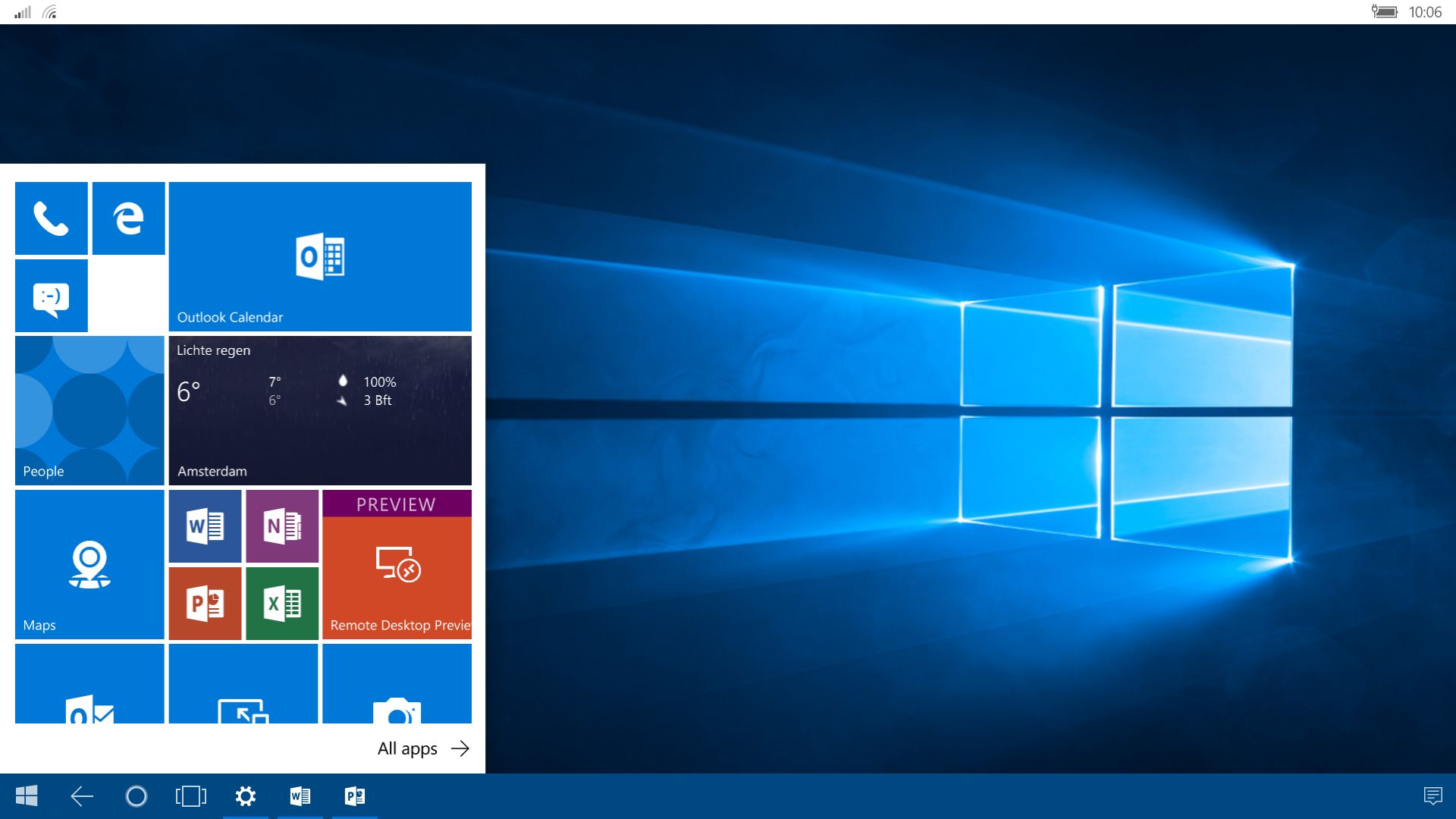Viewport: 1456px width, 819px height.
Task: Click the Windows Start button
Action: pos(27,796)
